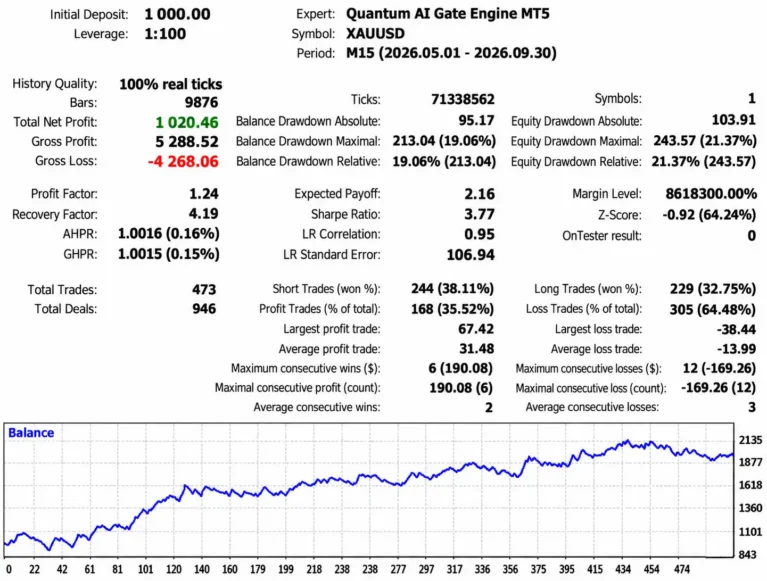
Task: Click the 297 trade number on chart axis
Action: click(x=426, y=569)
